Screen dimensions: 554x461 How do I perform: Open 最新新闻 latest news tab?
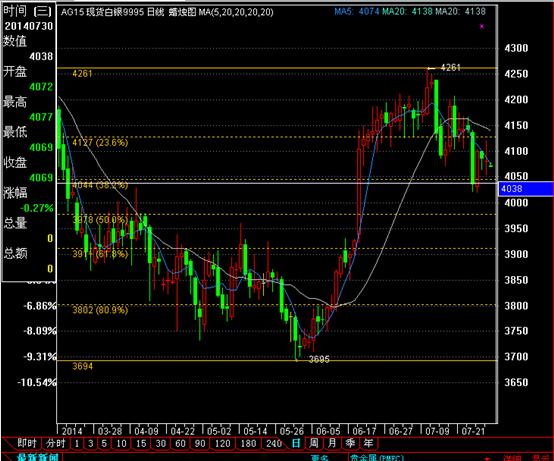(38, 457)
